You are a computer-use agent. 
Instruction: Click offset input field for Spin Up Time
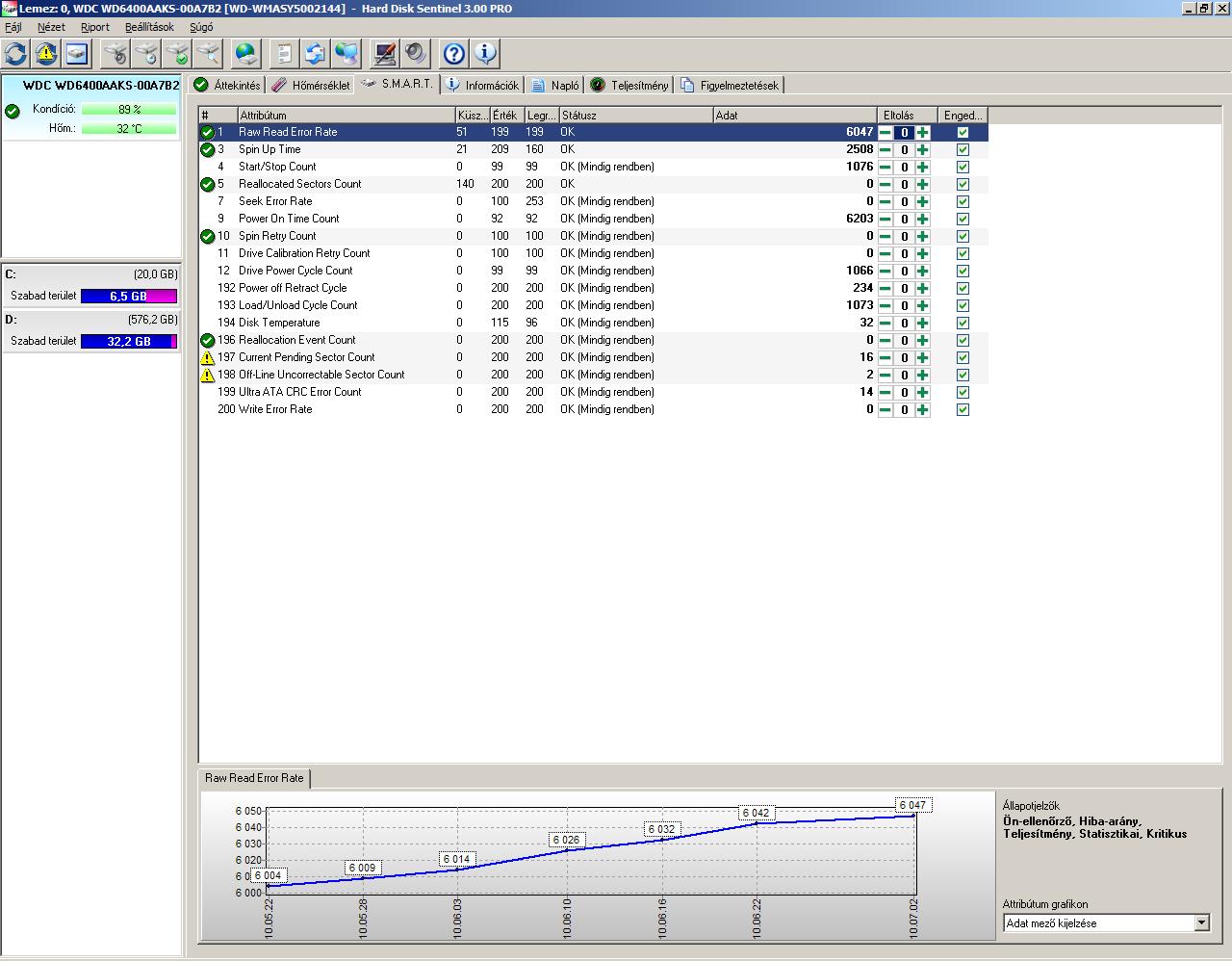tap(904, 150)
